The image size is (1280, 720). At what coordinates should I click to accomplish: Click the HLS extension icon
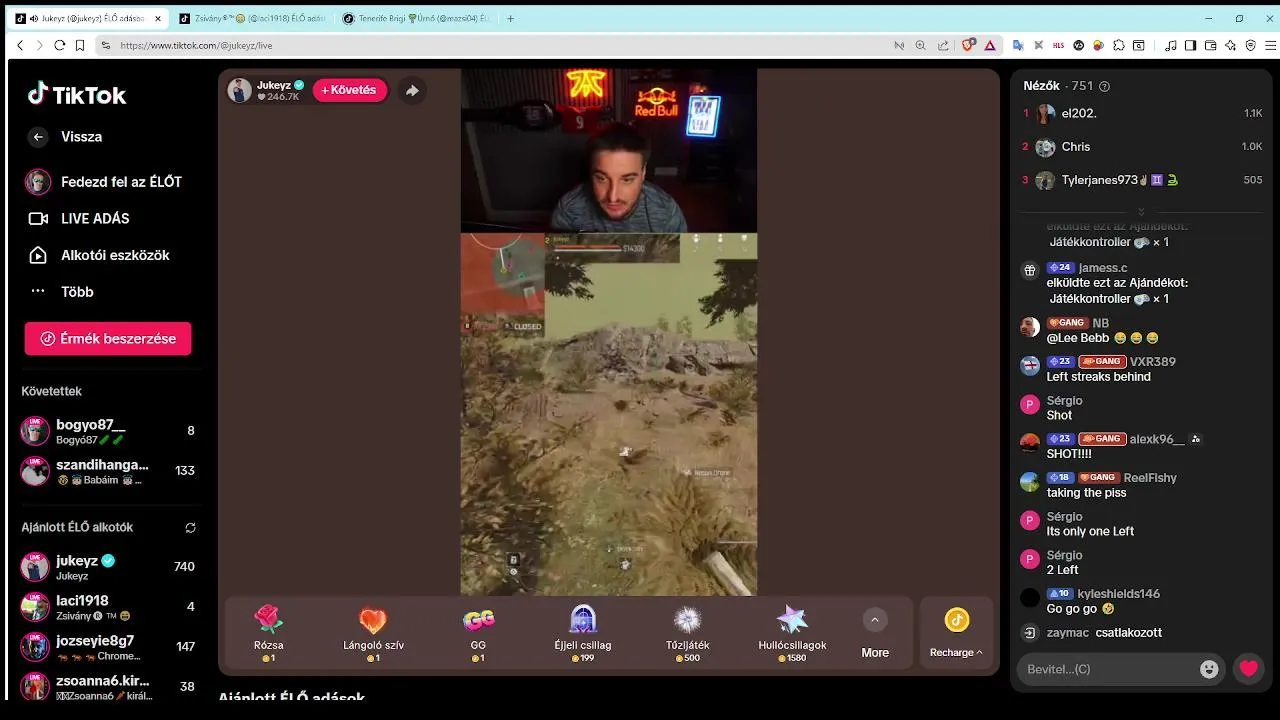coord(1058,45)
